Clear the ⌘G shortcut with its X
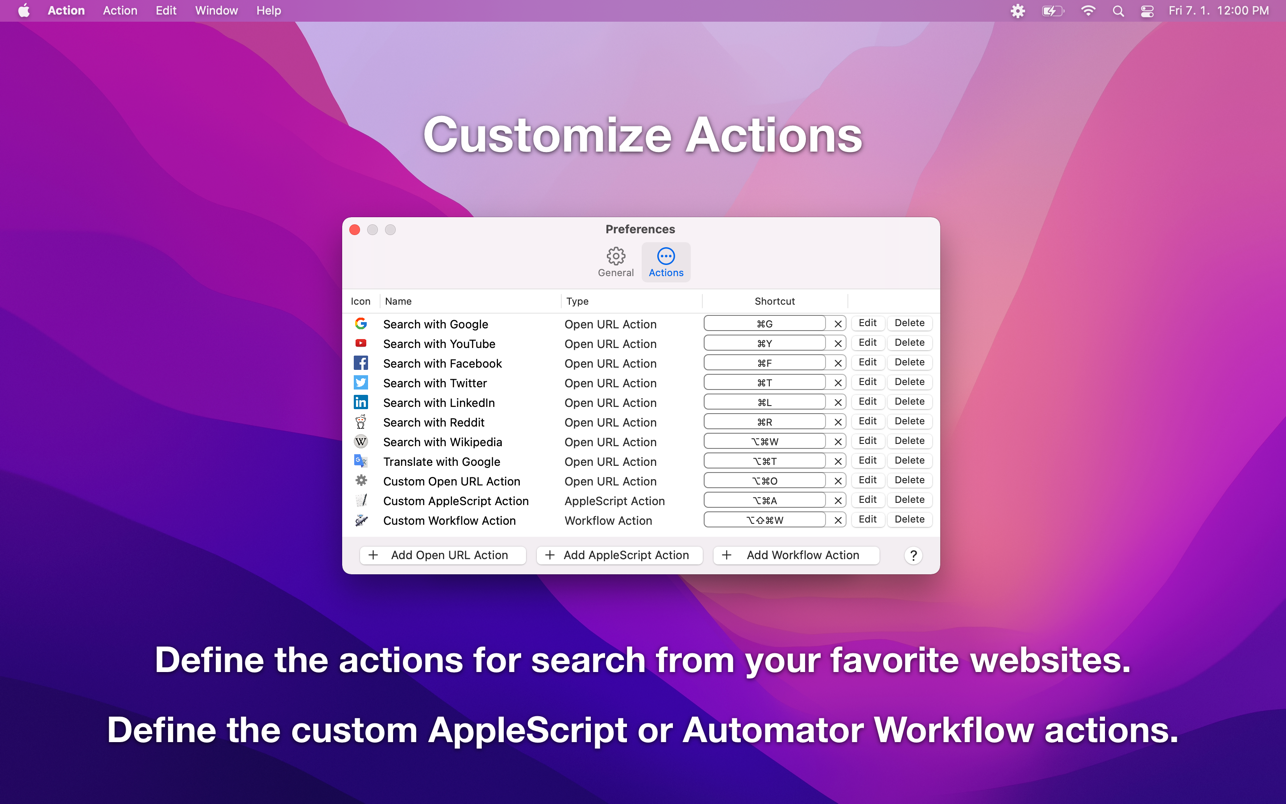 [838, 324]
